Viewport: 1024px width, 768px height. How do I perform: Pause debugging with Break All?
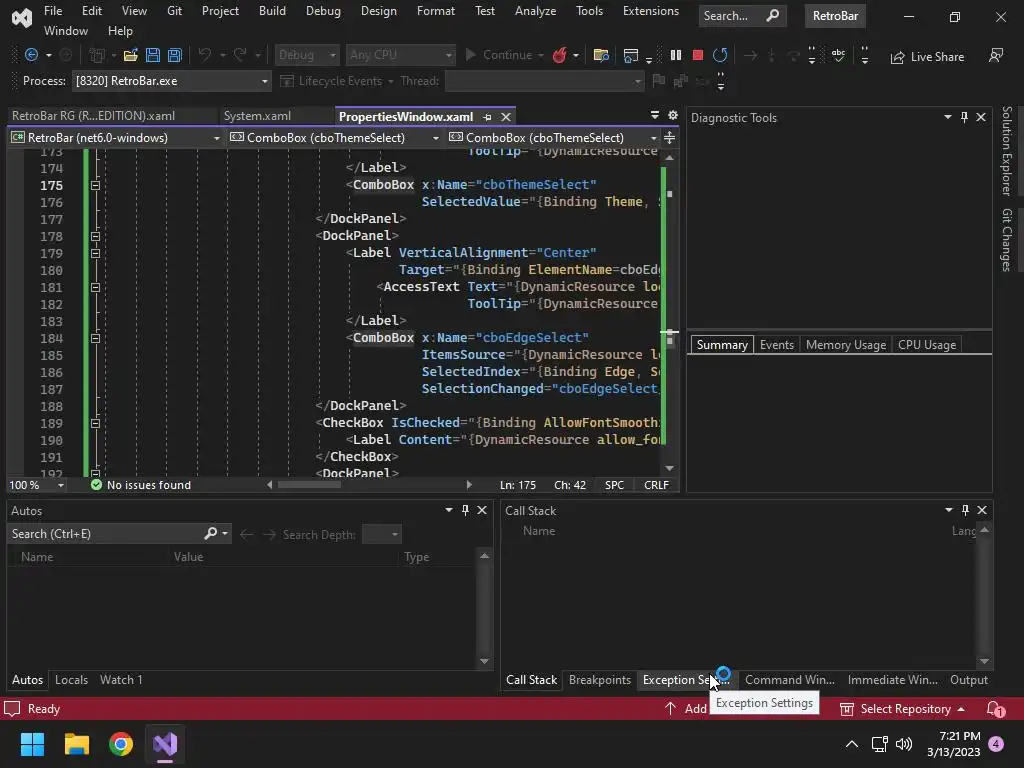coord(676,56)
